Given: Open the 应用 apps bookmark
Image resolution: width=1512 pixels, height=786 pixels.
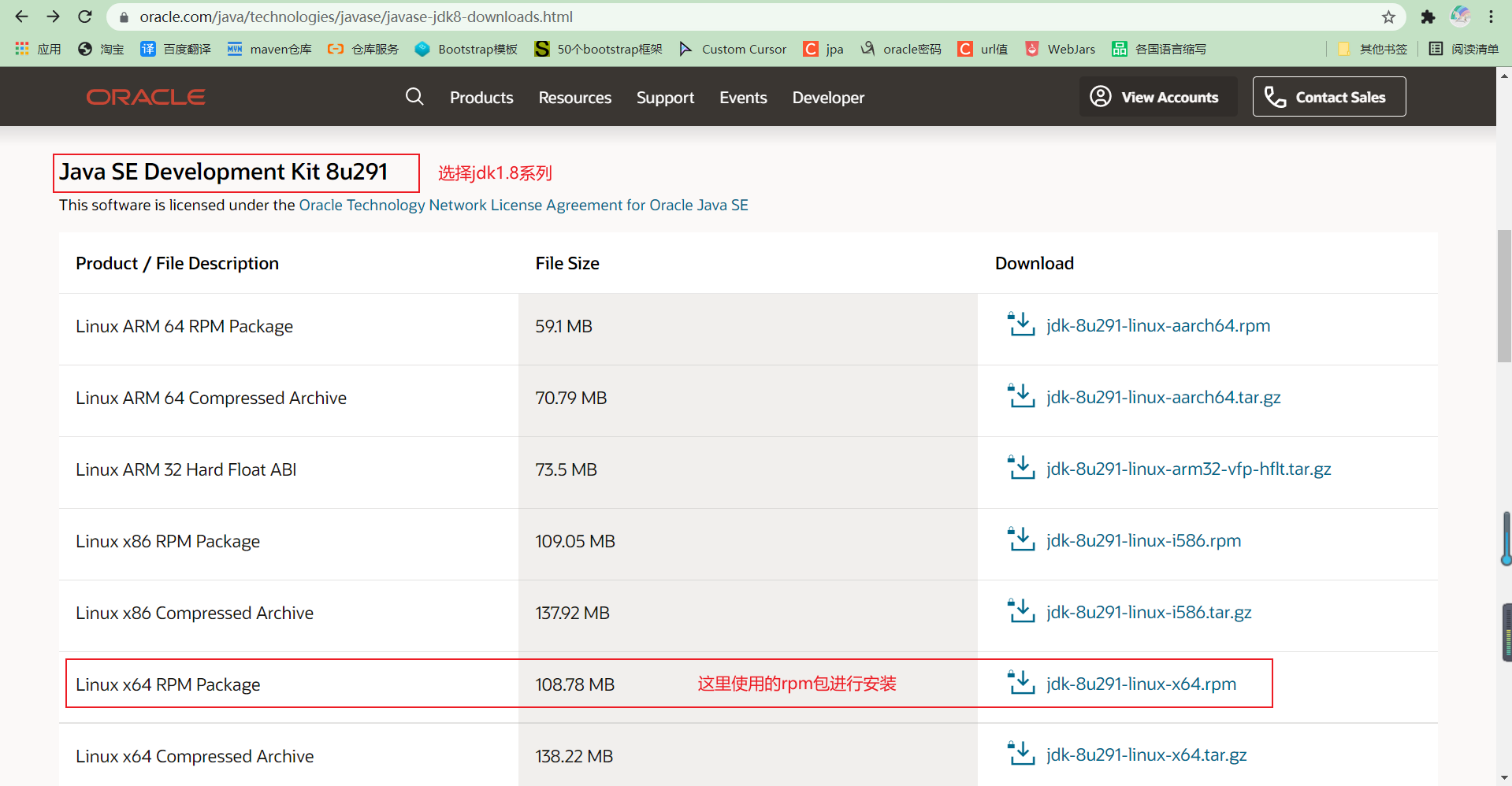Looking at the screenshot, I should pos(38,49).
